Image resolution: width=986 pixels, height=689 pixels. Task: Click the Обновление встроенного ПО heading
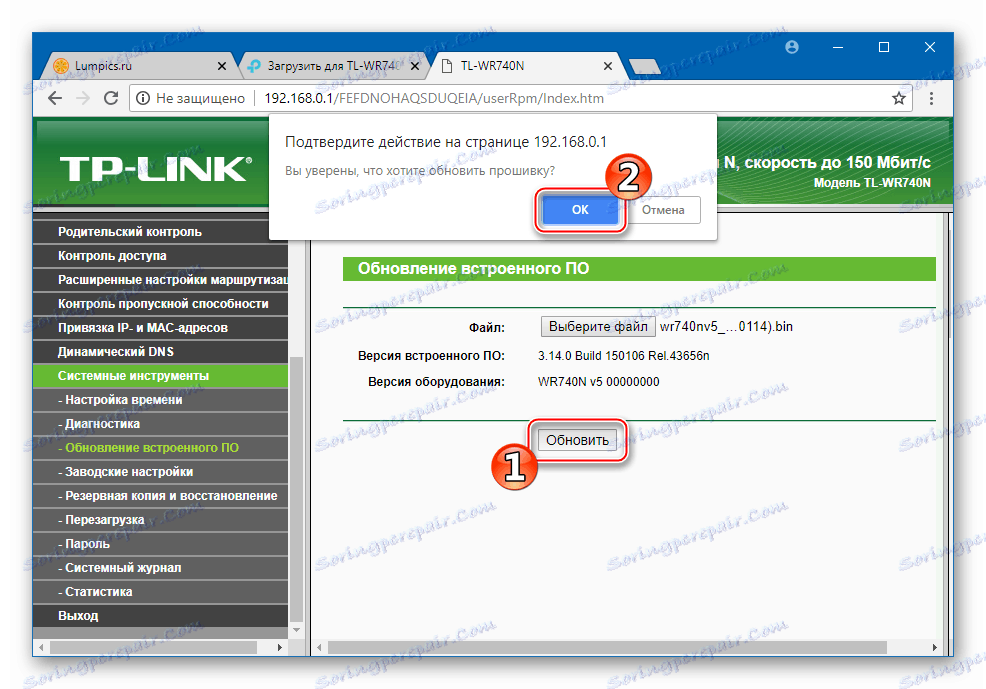point(474,268)
